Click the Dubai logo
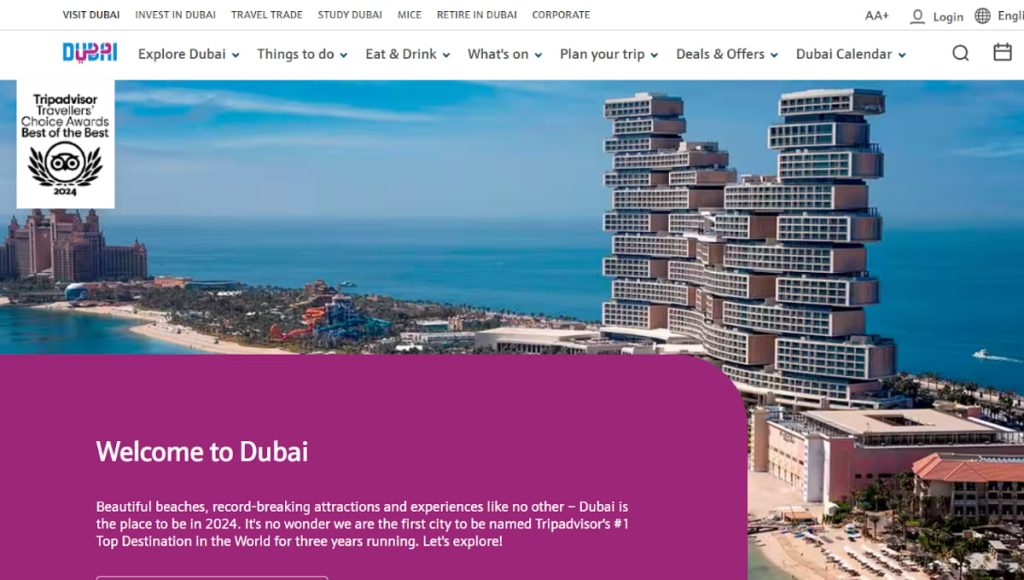Screen dimensions: 1024x580 (89, 53)
